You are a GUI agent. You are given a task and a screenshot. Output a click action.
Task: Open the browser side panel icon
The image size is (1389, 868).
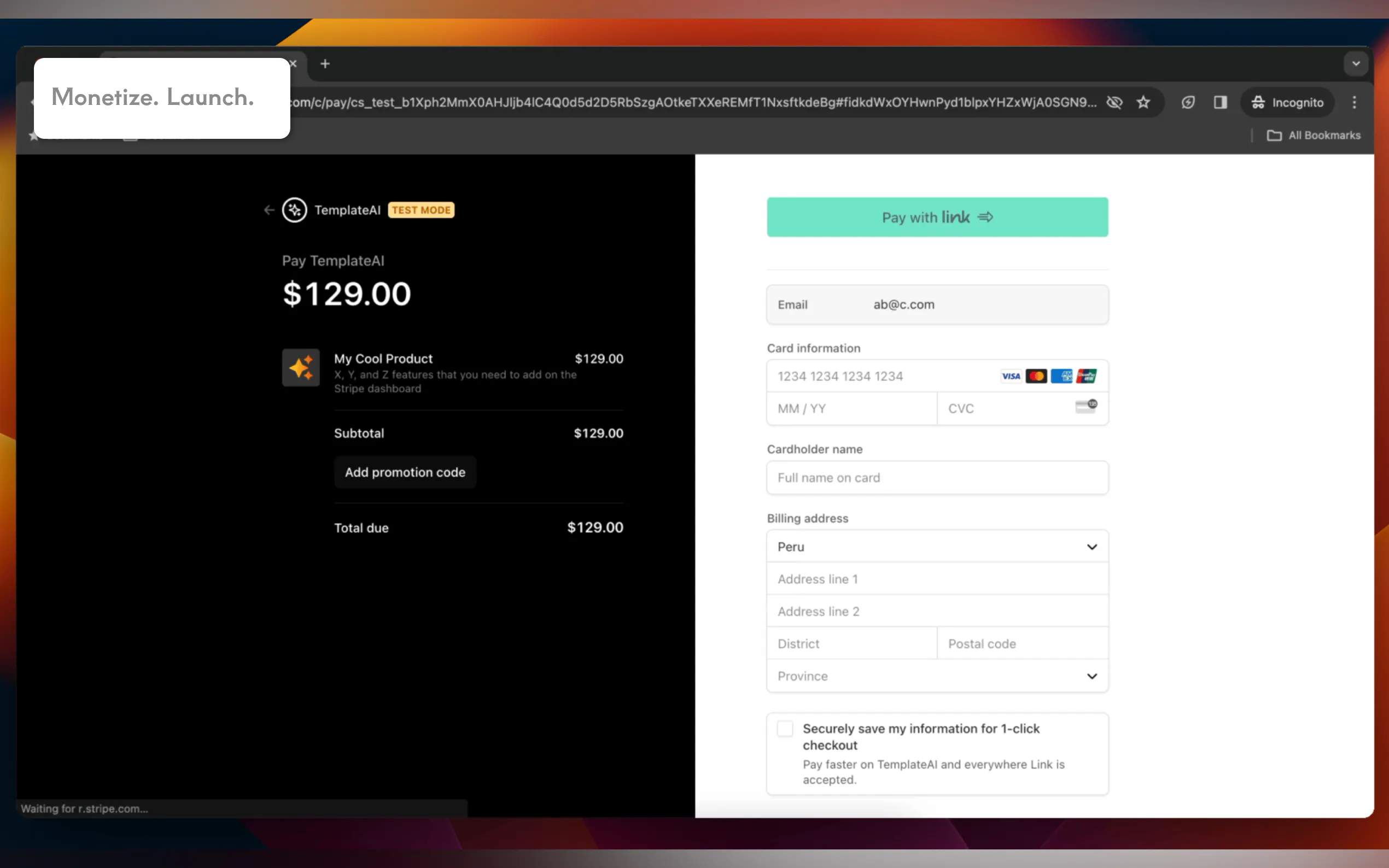pos(1220,102)
